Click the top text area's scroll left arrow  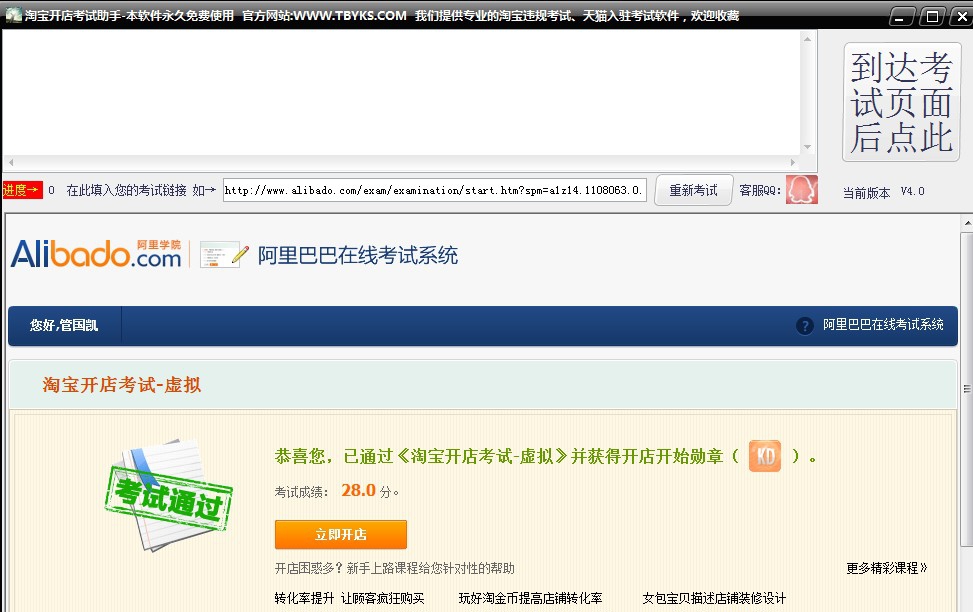click(11, 162)
